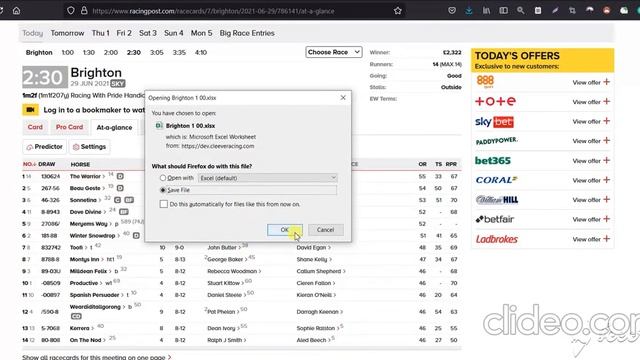Open clipboard extension toolbar icon
640x360 pixels.
538,11
